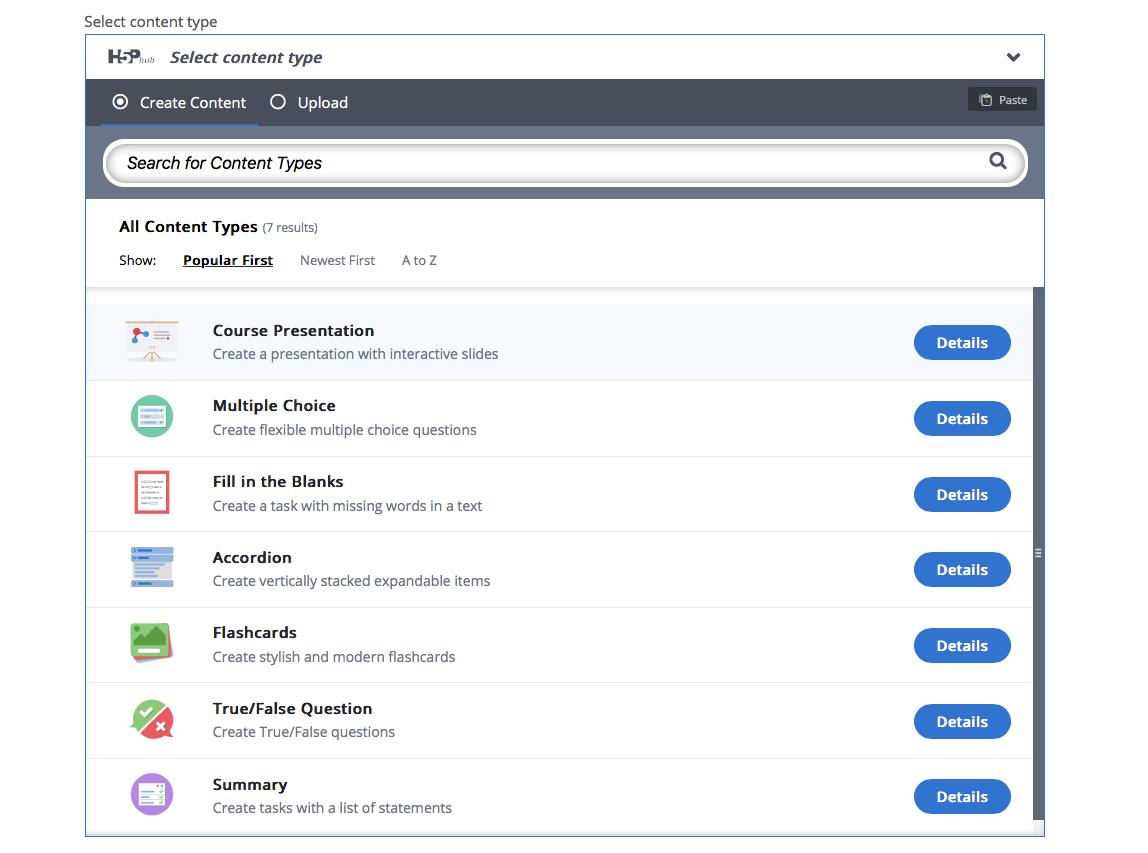Screen dimensions: 1148x853
Task: Focus the Search for Content Types field
Action: (564, 163)
